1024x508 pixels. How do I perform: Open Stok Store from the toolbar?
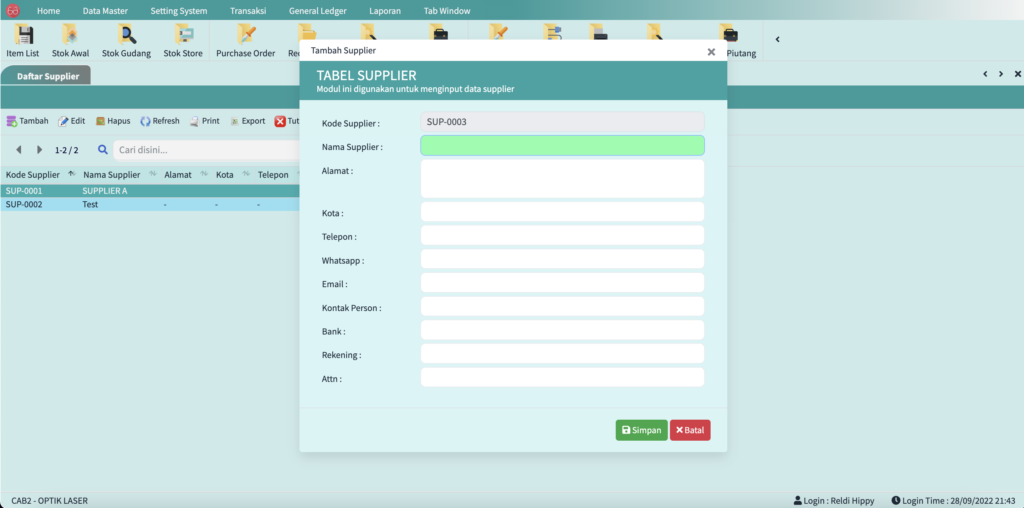coord(183,40)
